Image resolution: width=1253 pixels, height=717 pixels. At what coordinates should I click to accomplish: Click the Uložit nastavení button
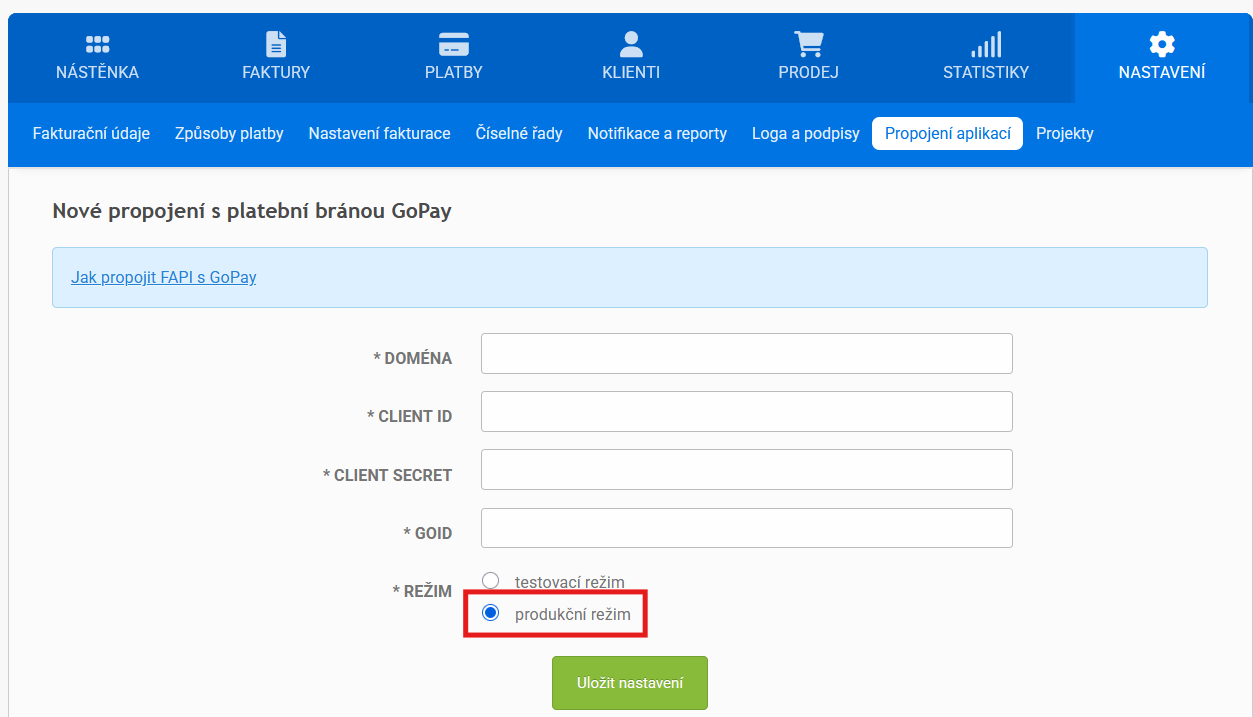pyautogui.click(x=630, y=683)
